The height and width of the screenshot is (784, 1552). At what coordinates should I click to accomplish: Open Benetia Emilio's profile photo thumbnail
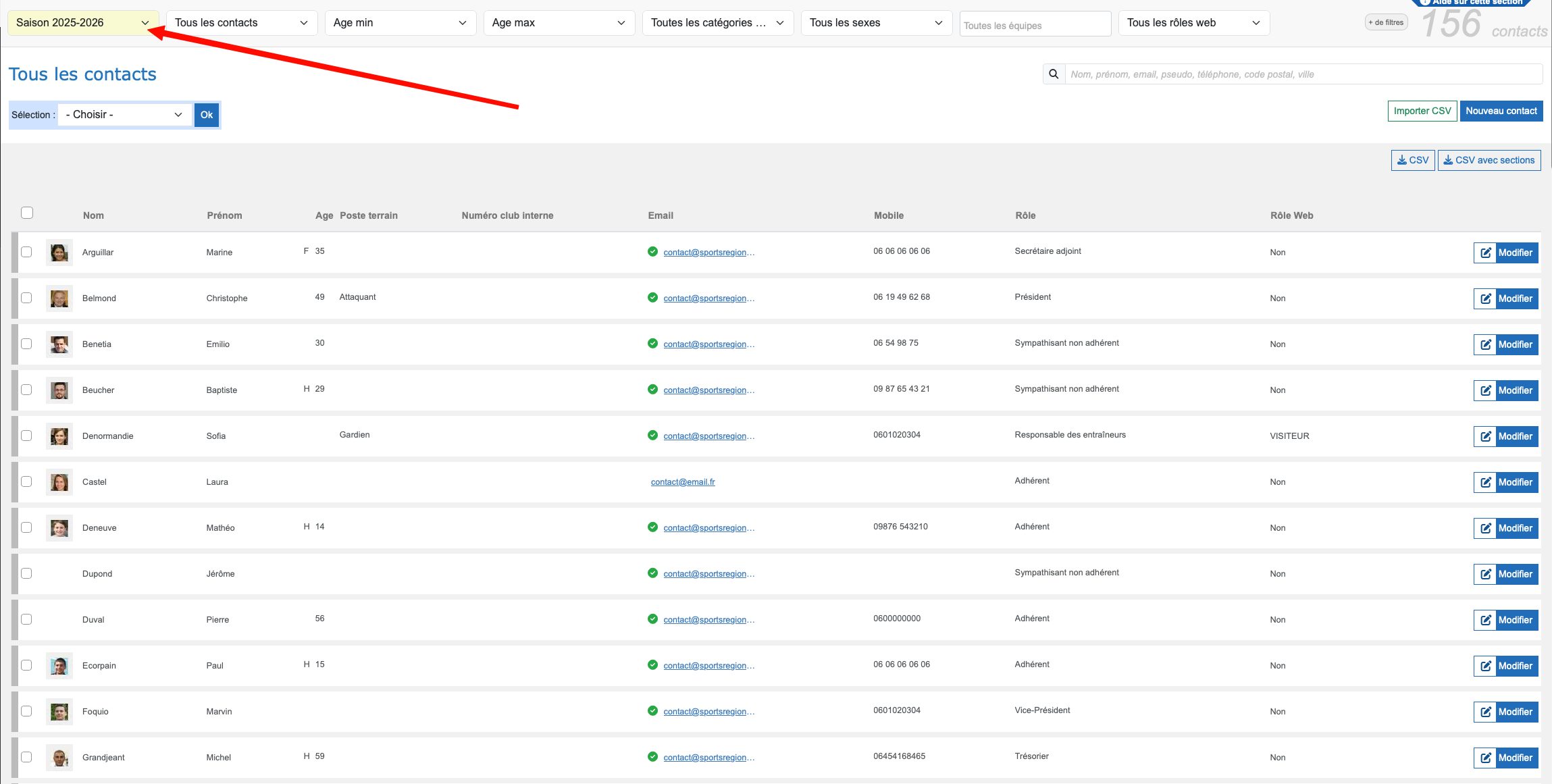(59, 344)
